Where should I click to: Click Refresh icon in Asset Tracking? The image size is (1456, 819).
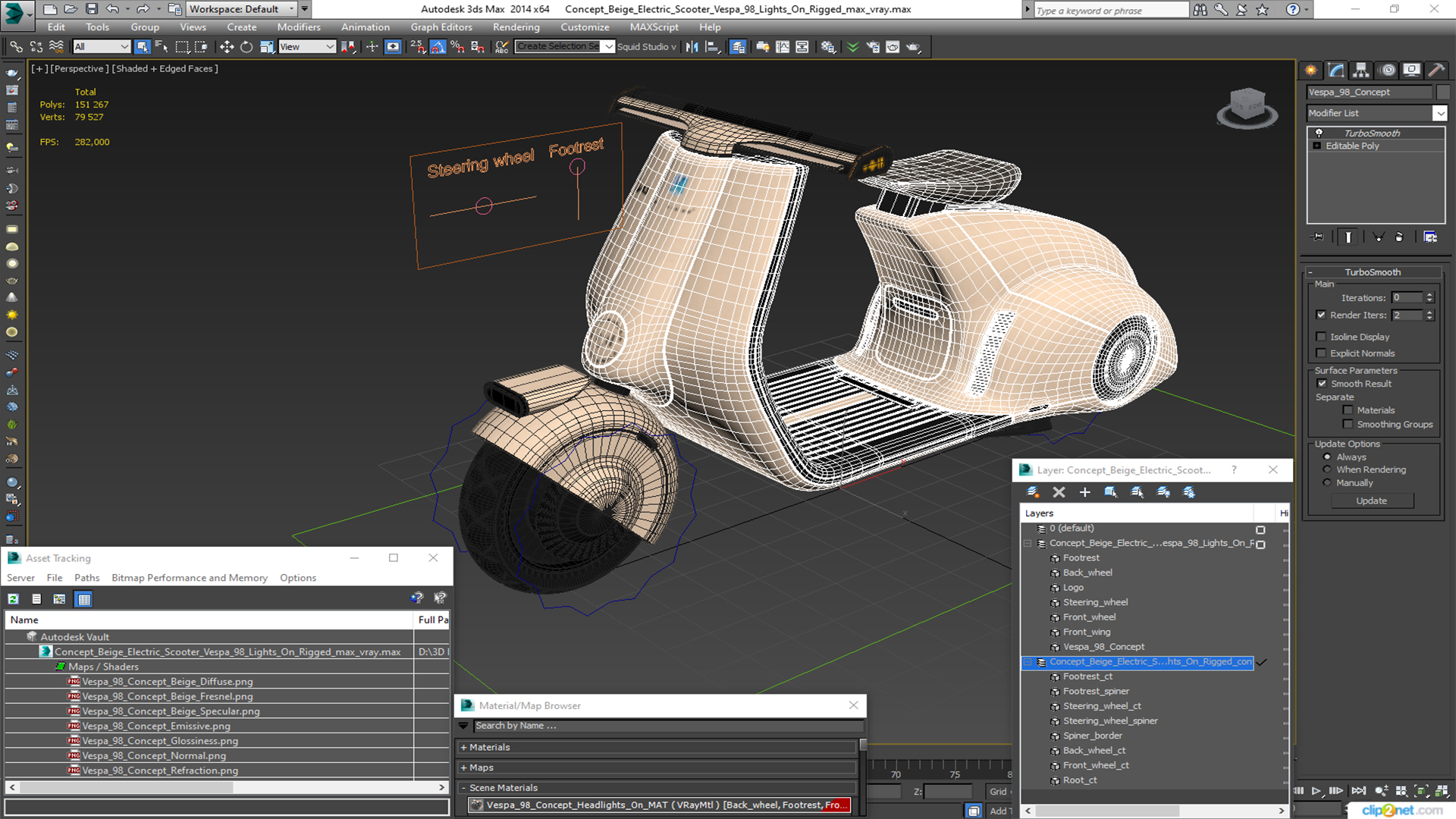click(x=13, y=599)
